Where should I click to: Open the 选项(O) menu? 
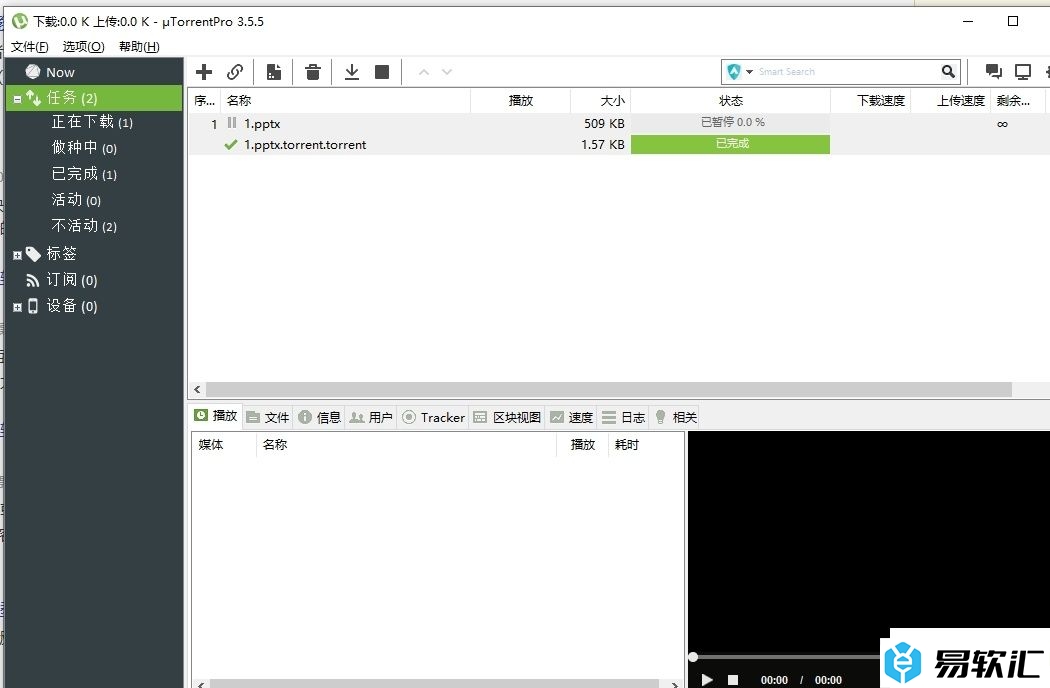[x=84, y=46]
